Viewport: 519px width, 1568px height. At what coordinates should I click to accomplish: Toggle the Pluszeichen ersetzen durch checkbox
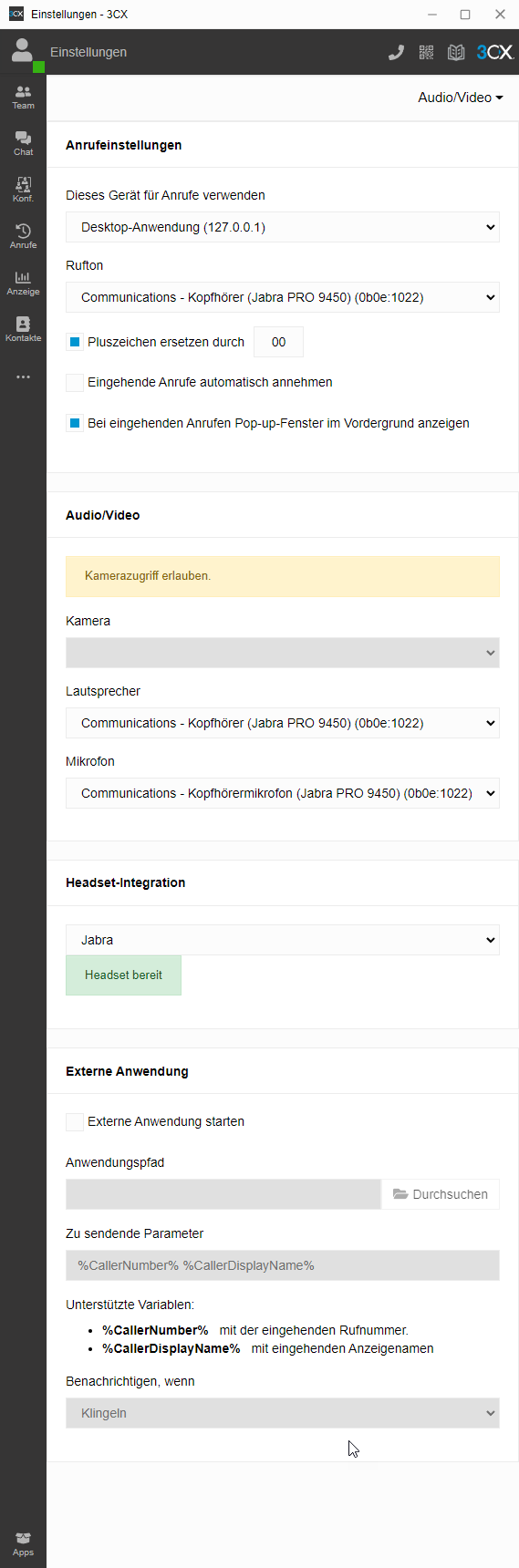pos(75,342)
